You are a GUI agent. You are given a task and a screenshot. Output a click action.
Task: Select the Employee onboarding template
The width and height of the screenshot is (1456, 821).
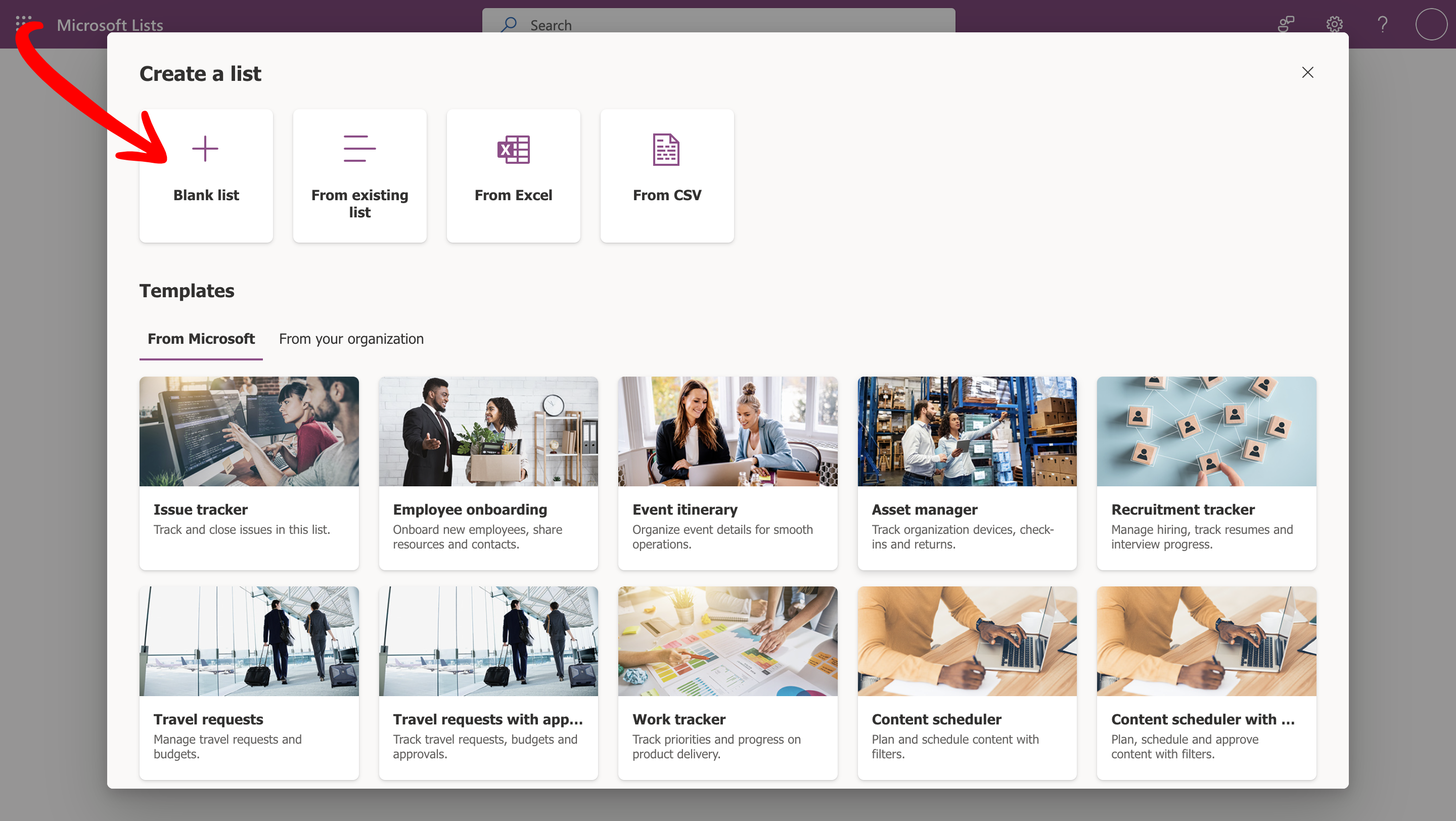point(488,473)
